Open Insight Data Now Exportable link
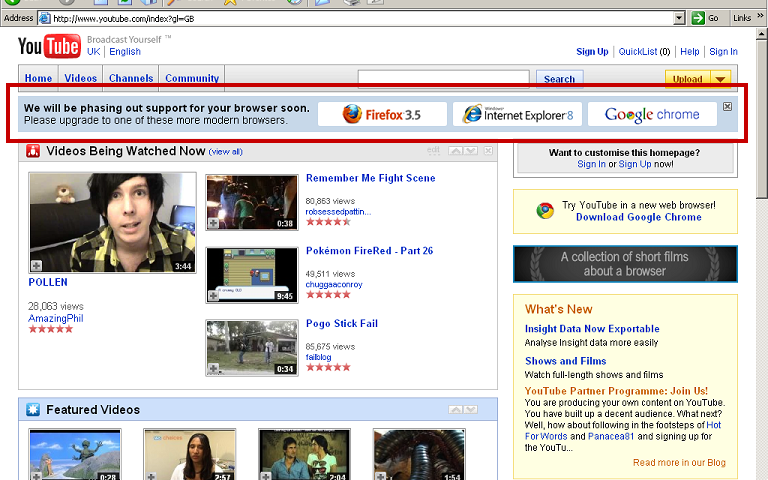Image resolution: width=768 pixels, height=480 pixels. tap(592, 329)
